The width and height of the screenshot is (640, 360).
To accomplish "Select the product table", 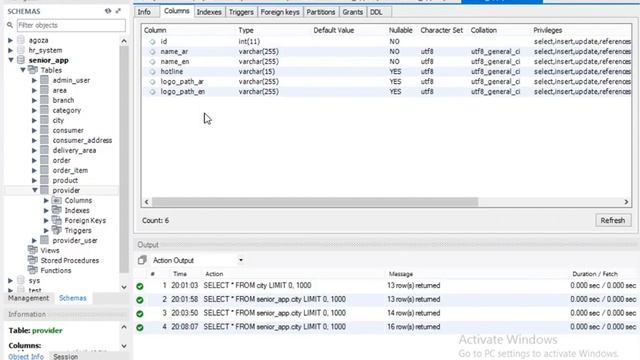I will click(65, 180).
